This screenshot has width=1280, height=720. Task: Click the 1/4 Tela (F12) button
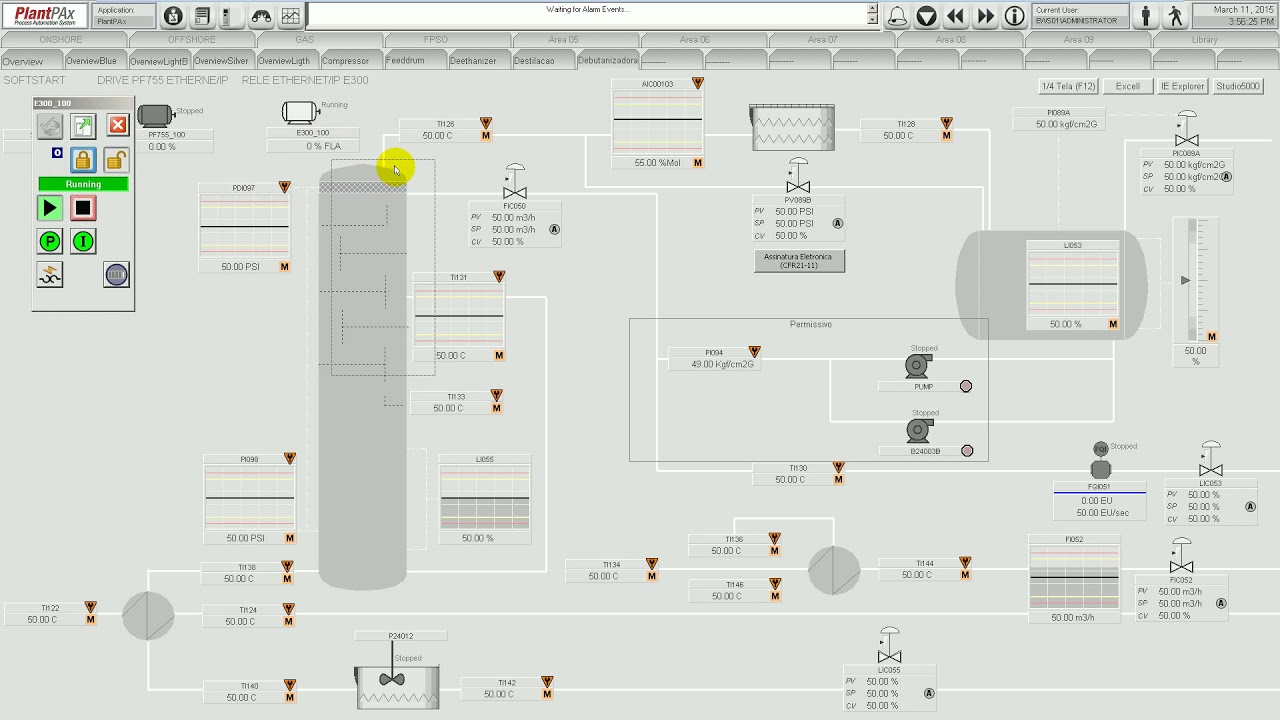click(1069, 86)
